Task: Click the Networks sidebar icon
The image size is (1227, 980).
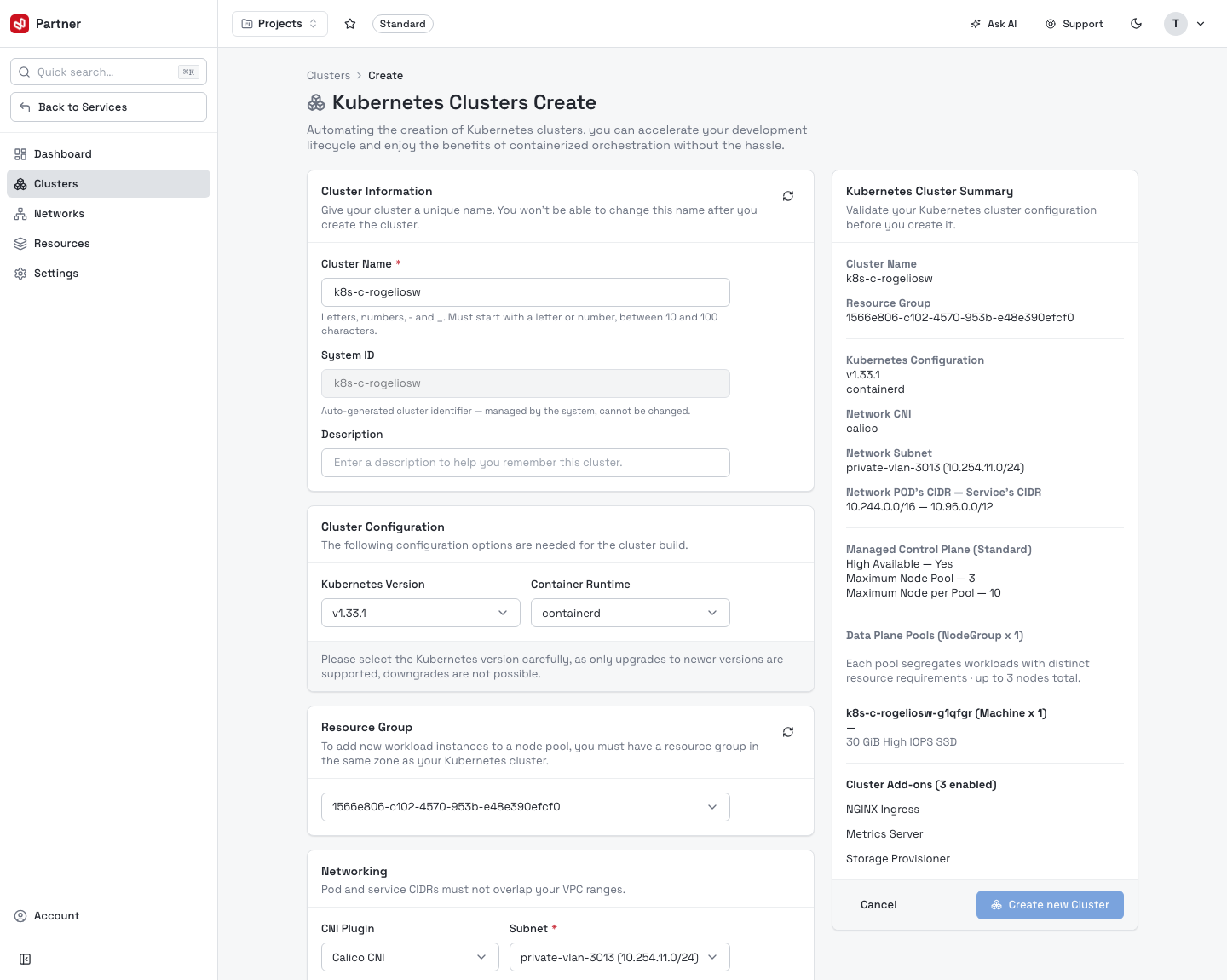Action: [x=20, y=214]
